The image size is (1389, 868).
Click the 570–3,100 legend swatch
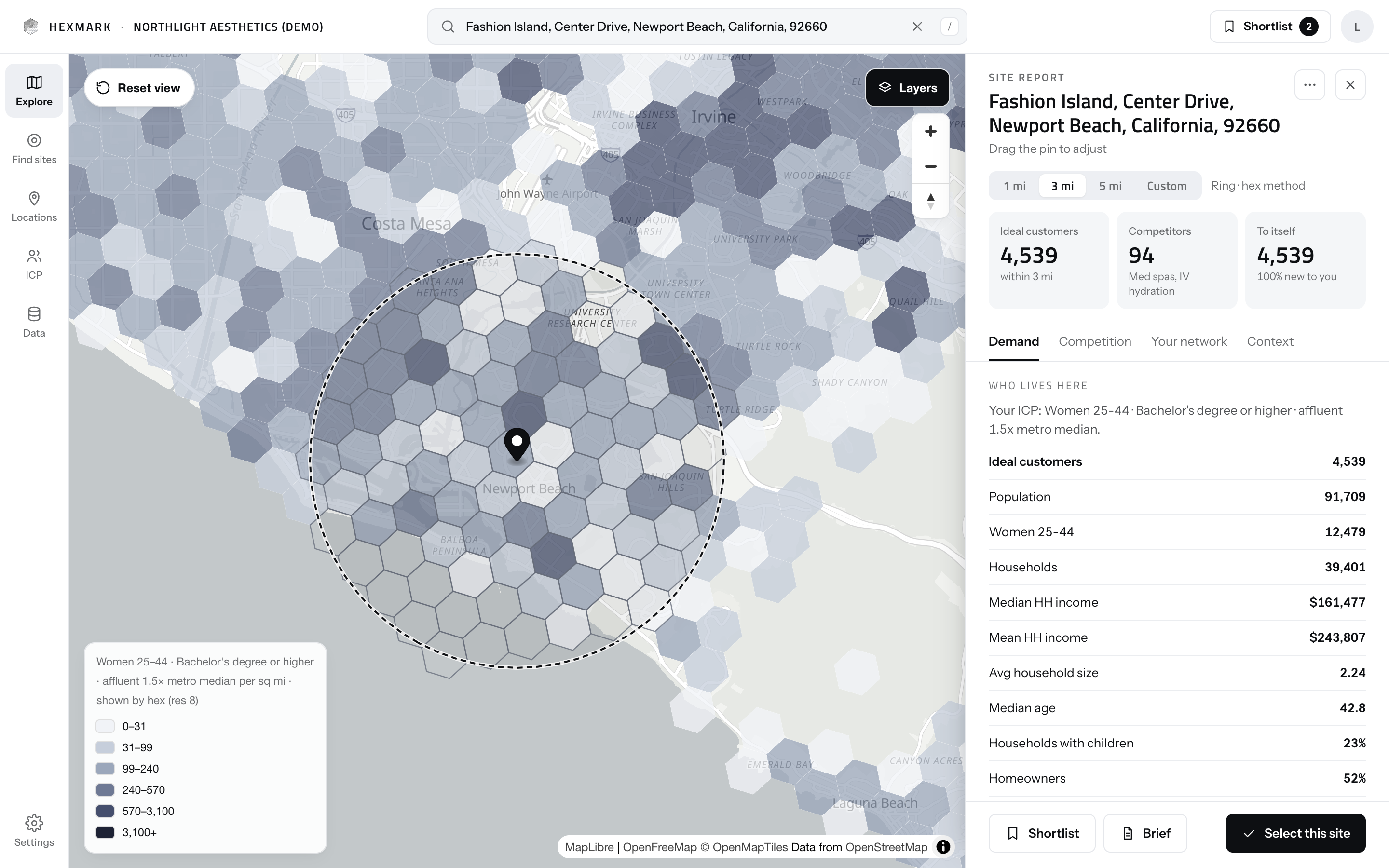coord(105,811)
